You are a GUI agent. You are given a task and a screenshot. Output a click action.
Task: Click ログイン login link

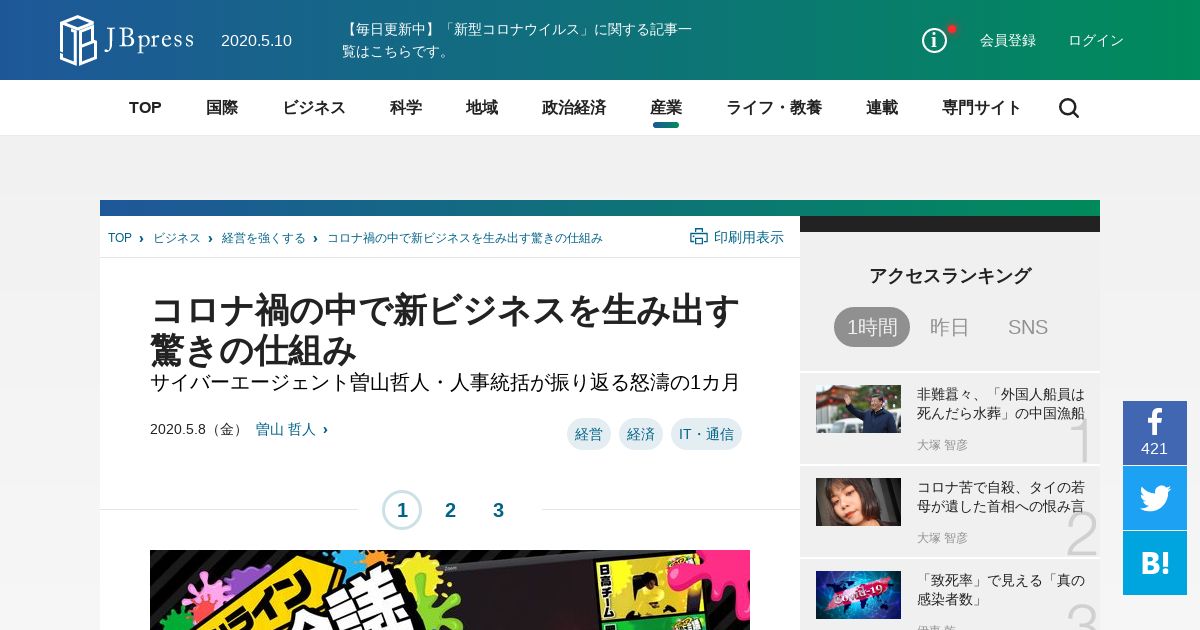pos(1096,40)
